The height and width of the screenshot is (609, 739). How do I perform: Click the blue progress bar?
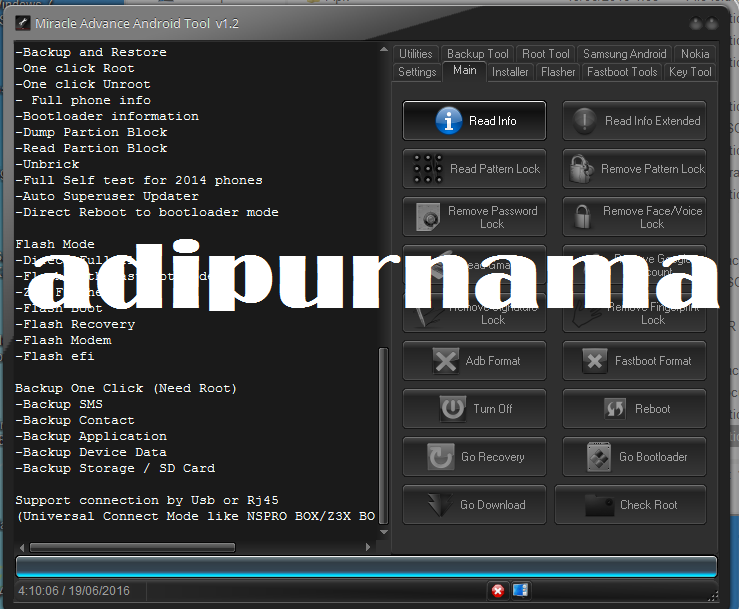point(366,567)
